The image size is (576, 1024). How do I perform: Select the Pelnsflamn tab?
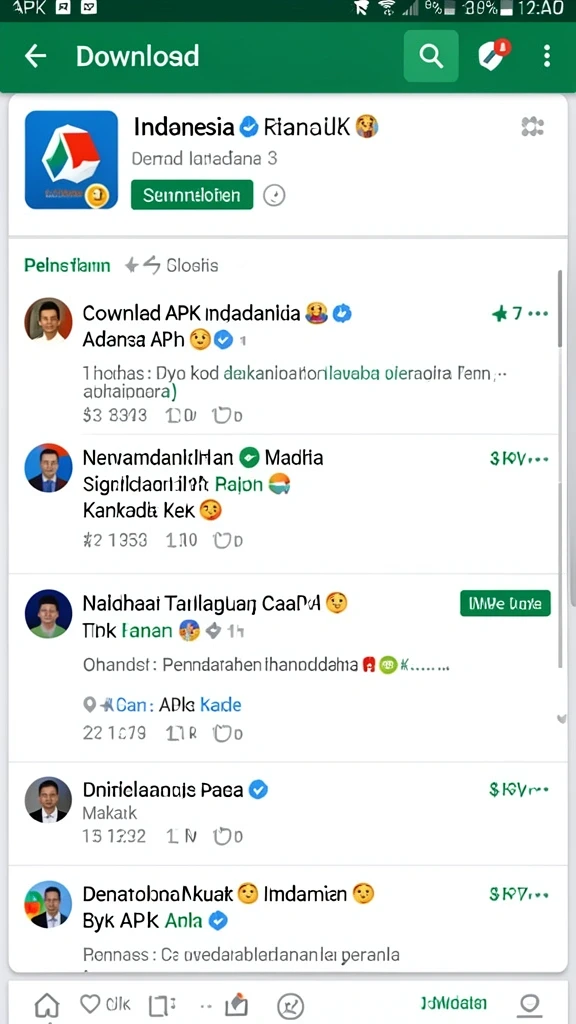(x=67, y=266)
